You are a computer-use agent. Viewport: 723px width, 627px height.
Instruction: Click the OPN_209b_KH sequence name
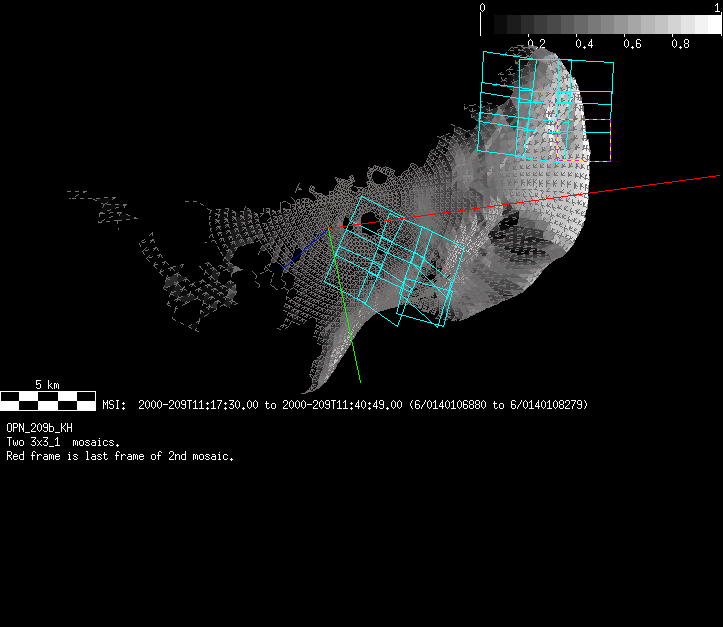click(x=39, y=427)
